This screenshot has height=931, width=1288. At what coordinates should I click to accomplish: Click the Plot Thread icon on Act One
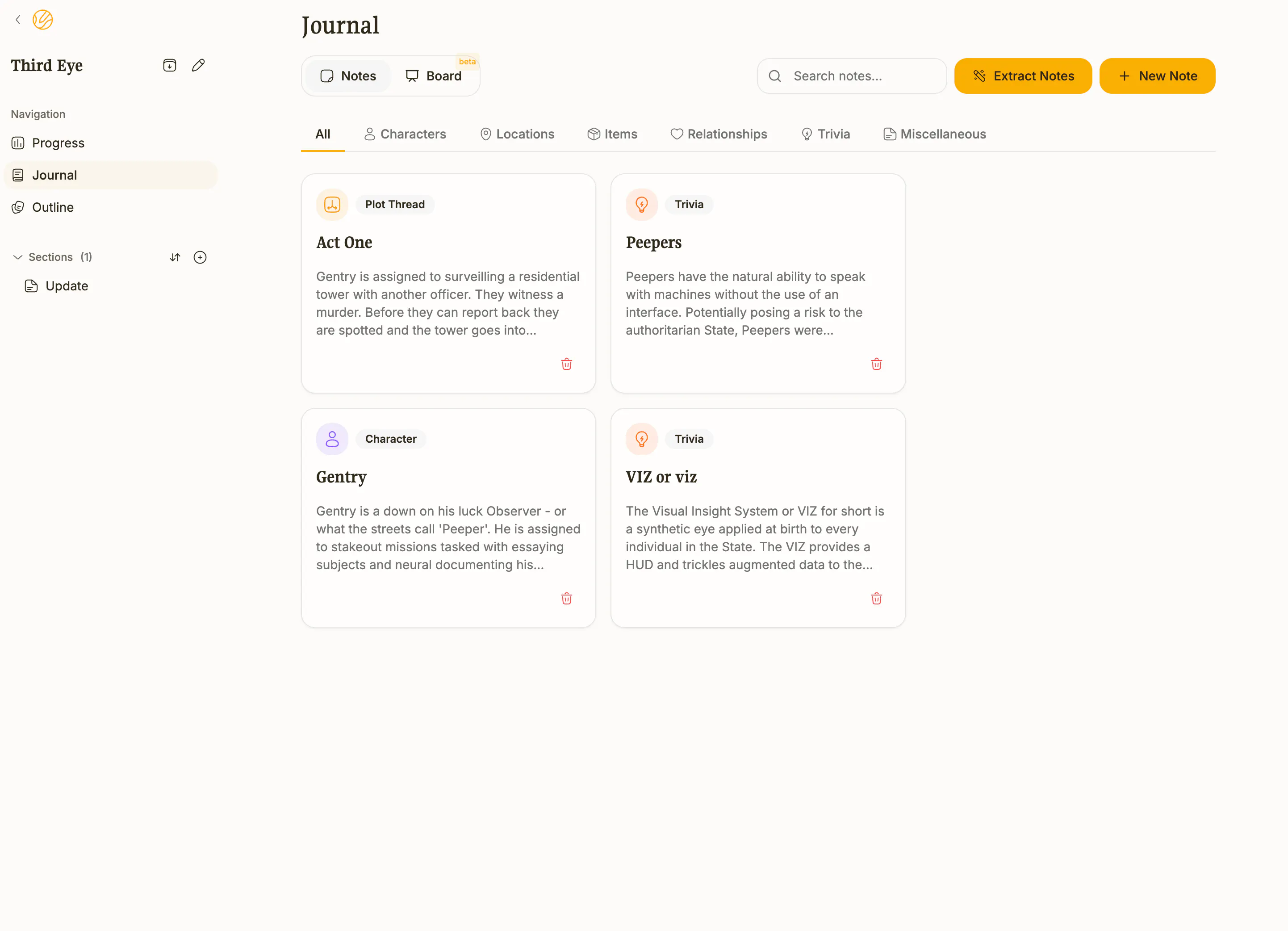[332, 205]
